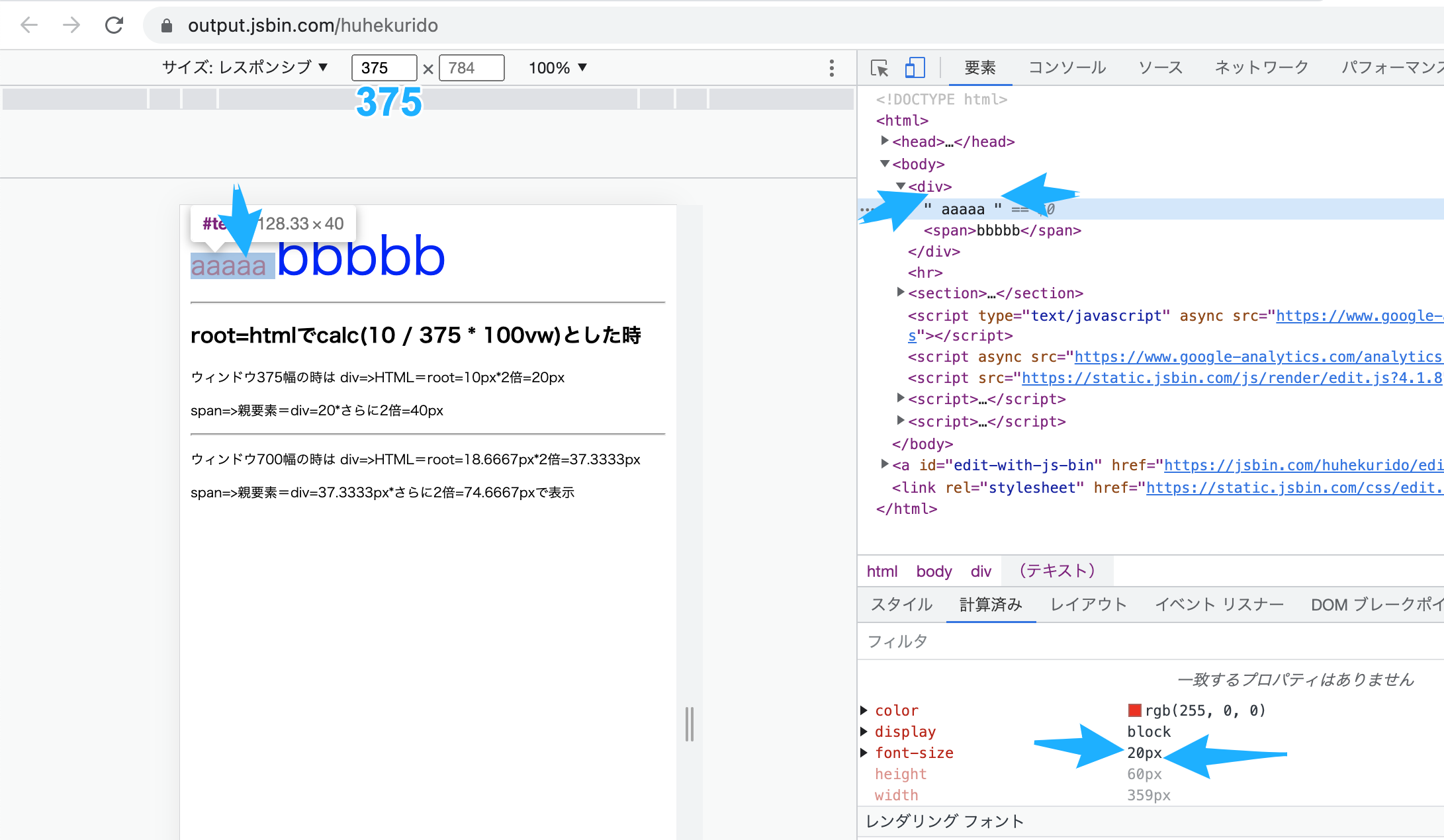1444x840 pixels.
Task: Select the DOCTYPE html row
Action: (941, 99)
